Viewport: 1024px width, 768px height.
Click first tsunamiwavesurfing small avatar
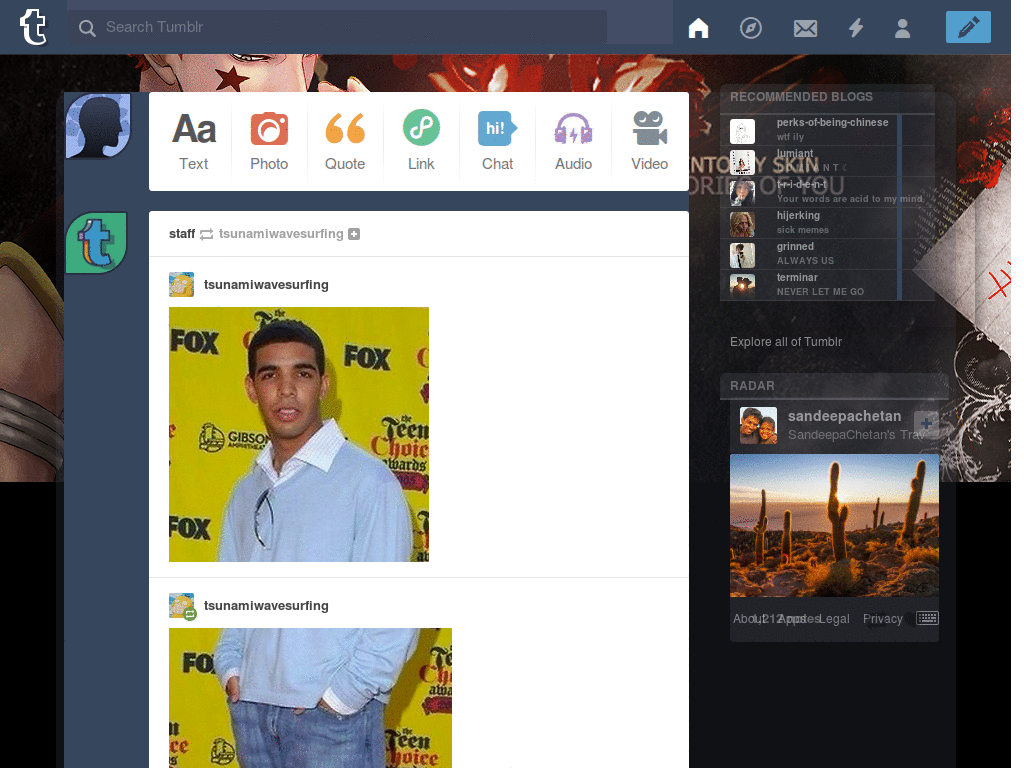182,285
